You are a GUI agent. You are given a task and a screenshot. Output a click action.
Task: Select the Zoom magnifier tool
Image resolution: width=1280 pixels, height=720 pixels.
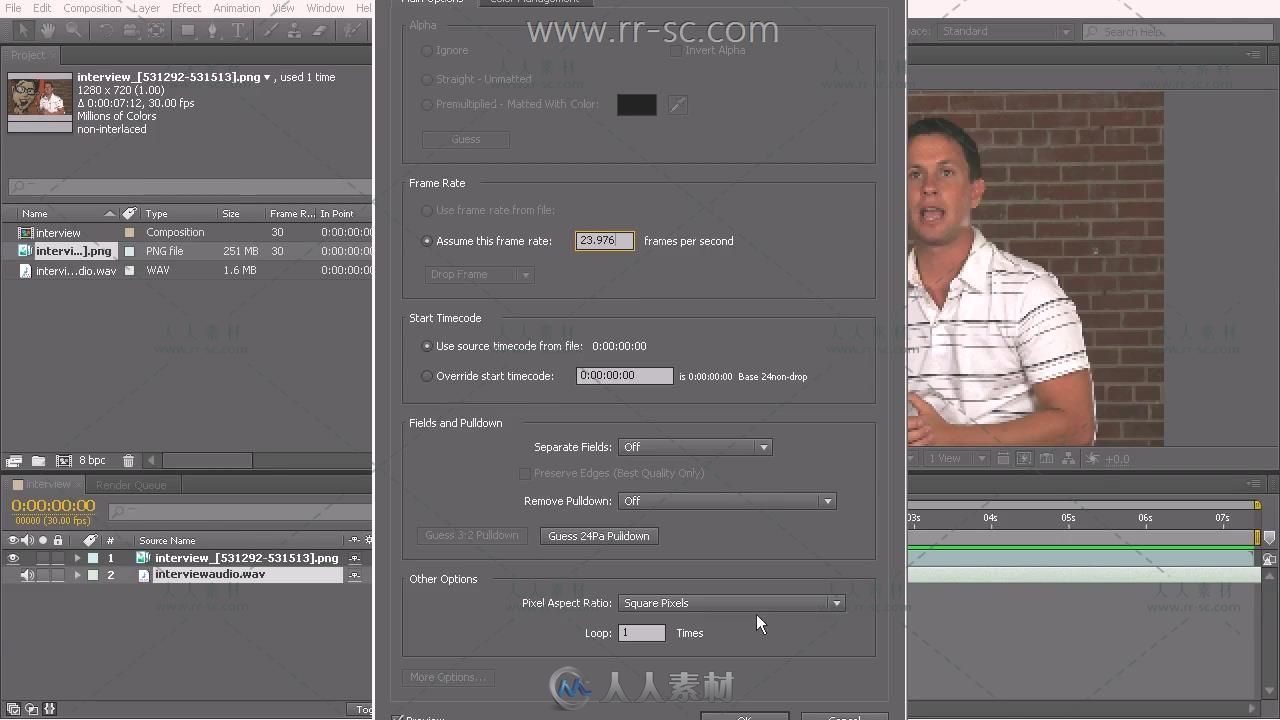74,30
